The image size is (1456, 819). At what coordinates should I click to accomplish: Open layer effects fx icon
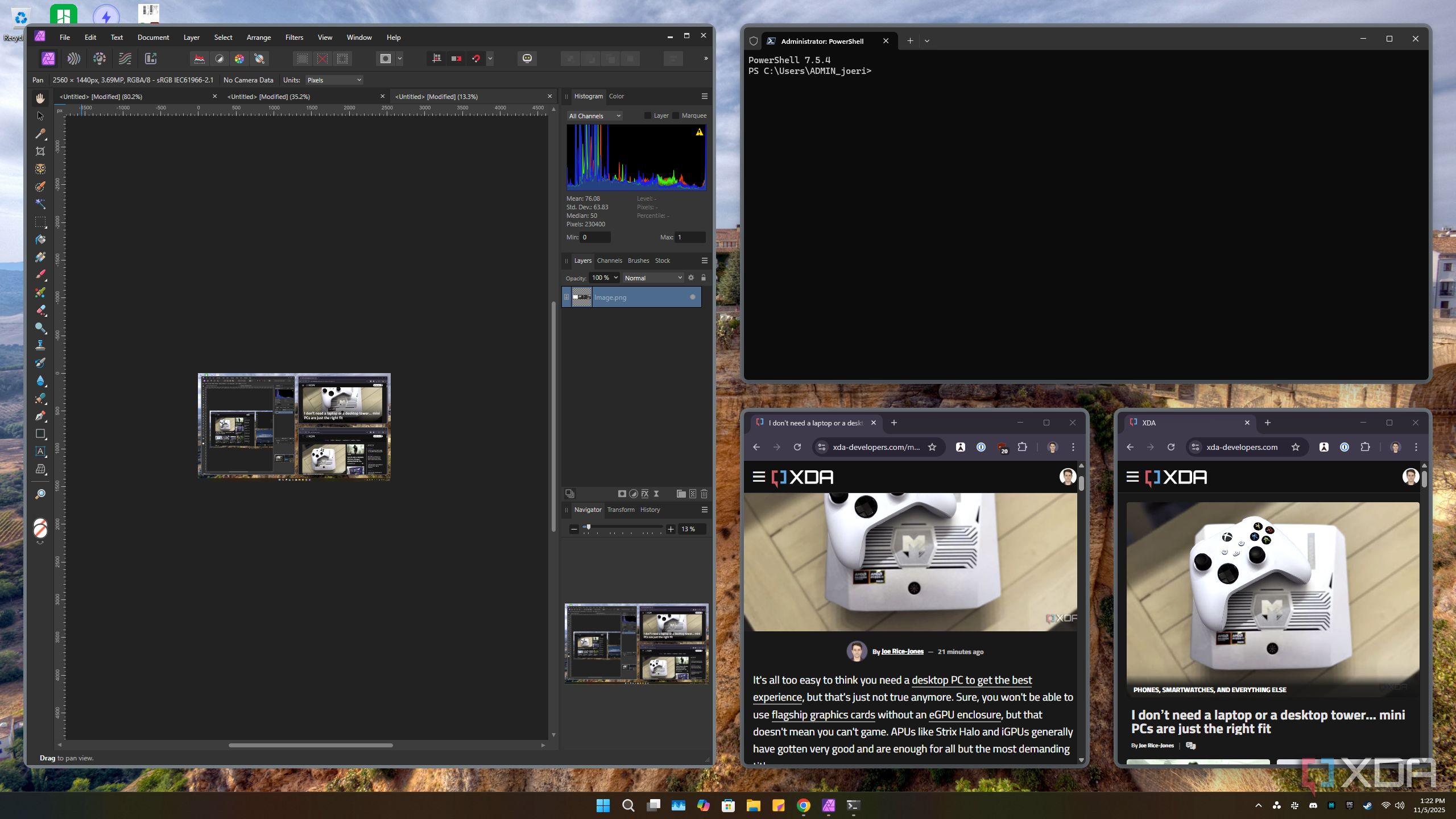[645, 494]
